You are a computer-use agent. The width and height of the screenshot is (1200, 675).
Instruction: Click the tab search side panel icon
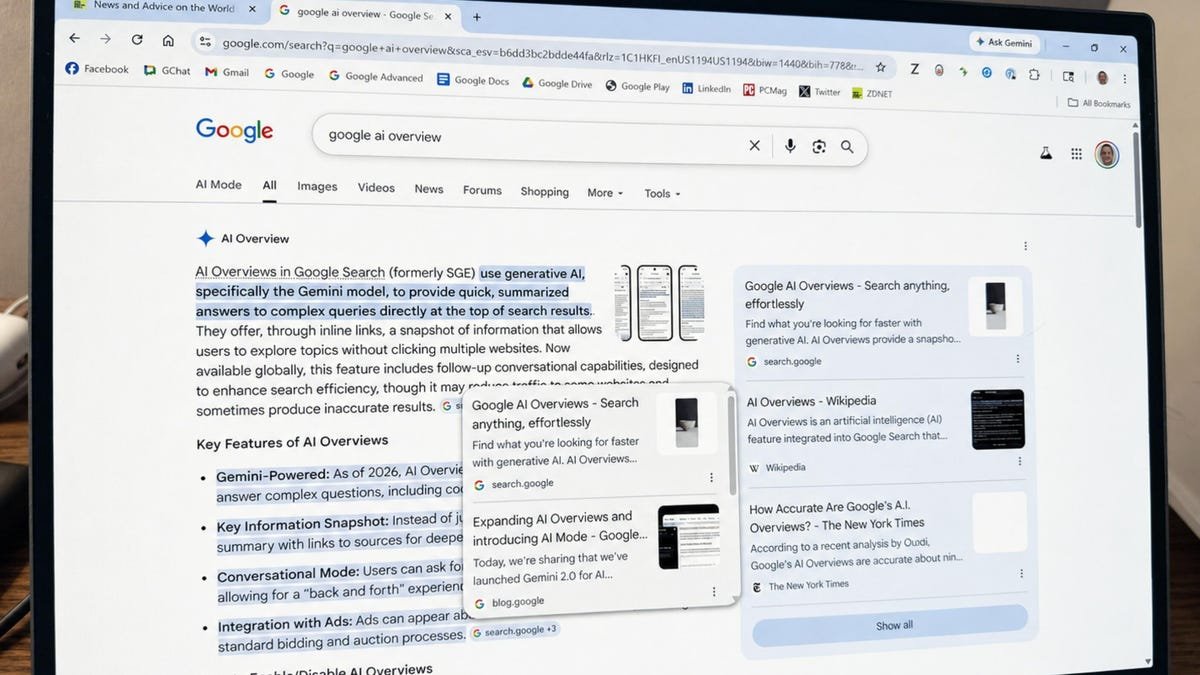coord(1068,76)
